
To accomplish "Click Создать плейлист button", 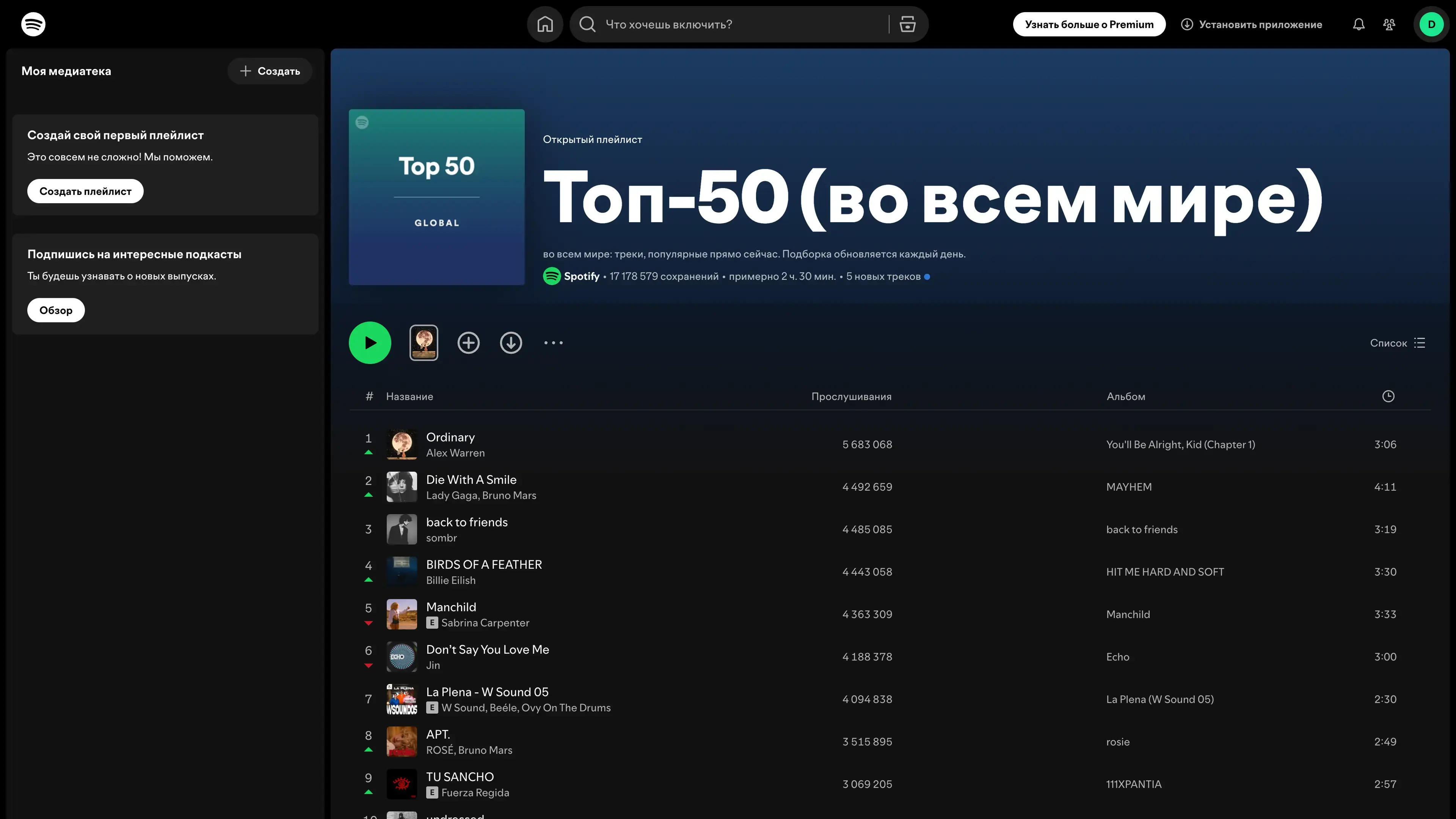I will click(85, 191).
